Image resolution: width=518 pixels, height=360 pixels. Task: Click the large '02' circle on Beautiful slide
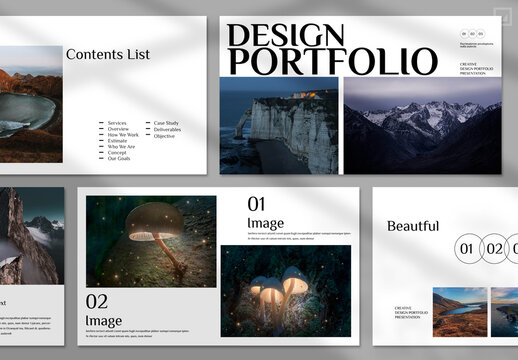494,249
